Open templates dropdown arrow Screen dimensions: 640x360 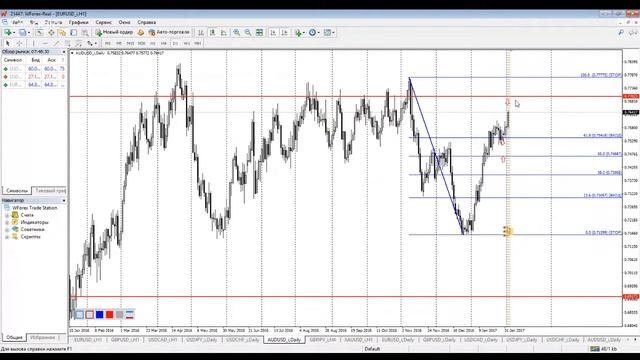(333, 32)
